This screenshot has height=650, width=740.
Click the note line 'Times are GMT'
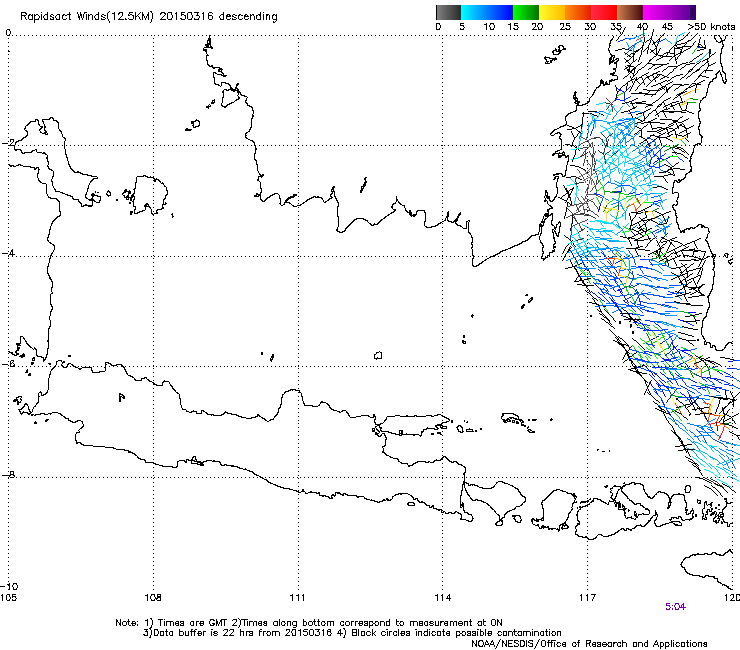[309, 623]
